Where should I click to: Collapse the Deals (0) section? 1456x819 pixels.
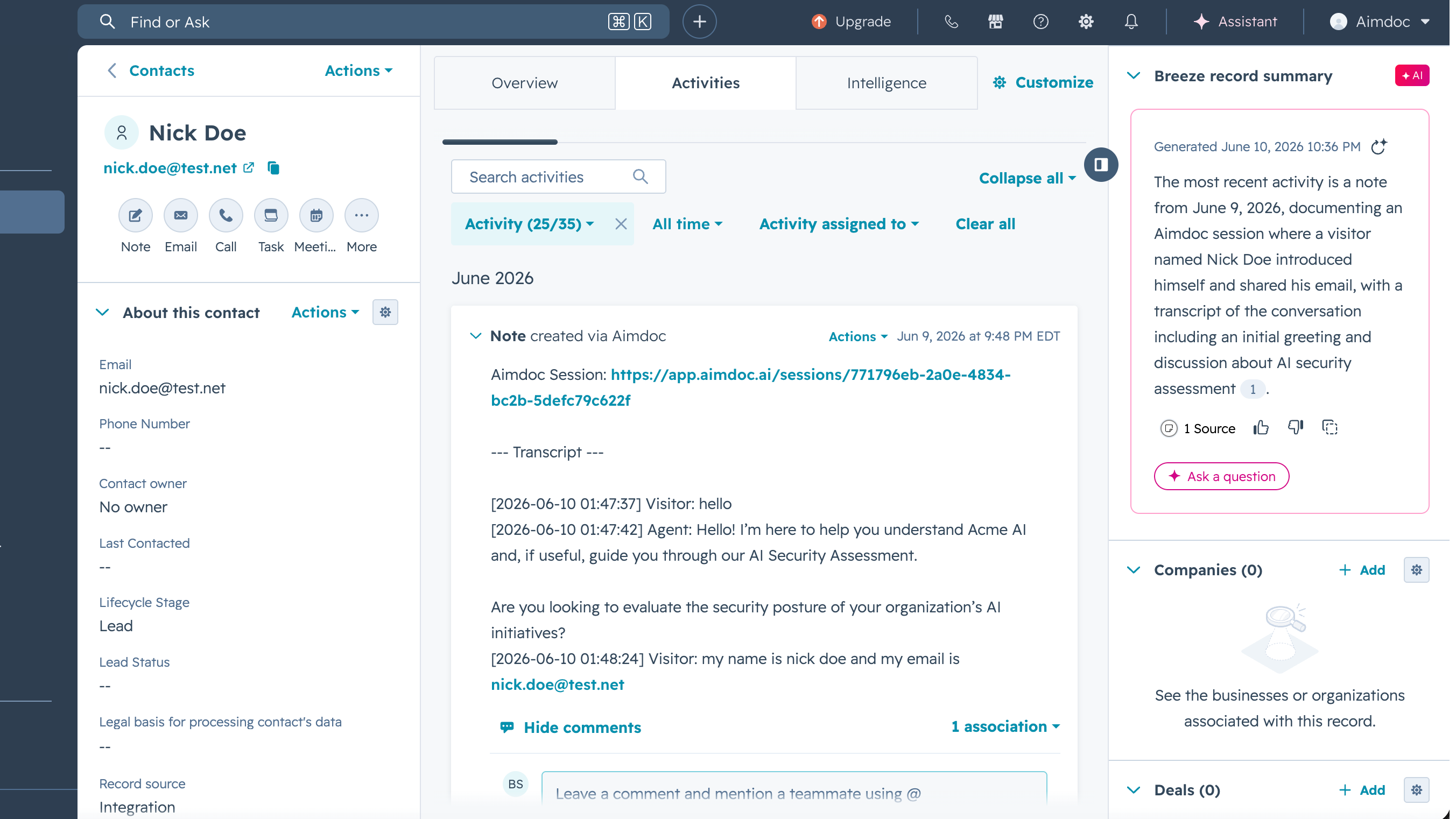pyautogui.click(x=1133, y=790)
